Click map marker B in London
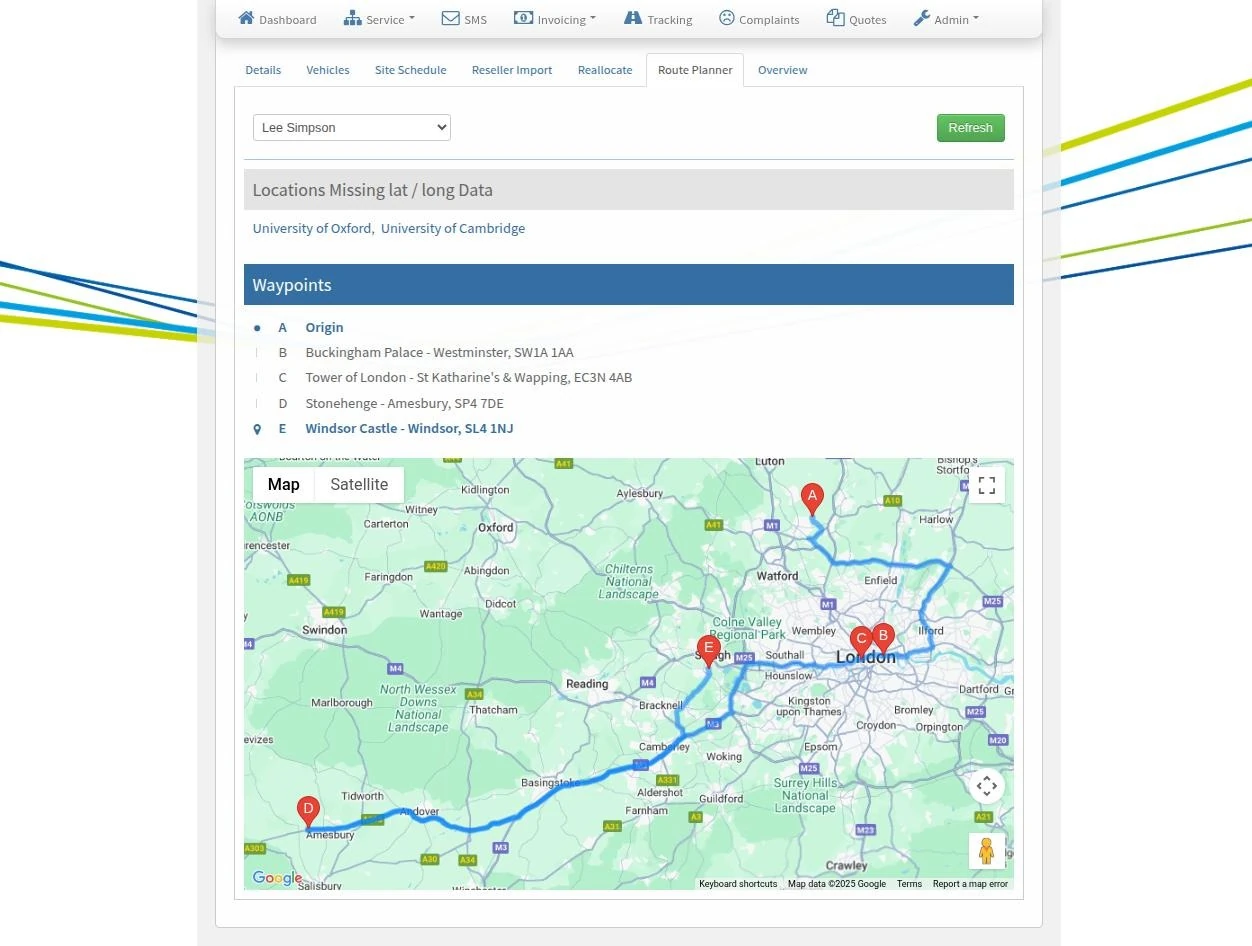1252x946 pixels. (x=883, y=637)
